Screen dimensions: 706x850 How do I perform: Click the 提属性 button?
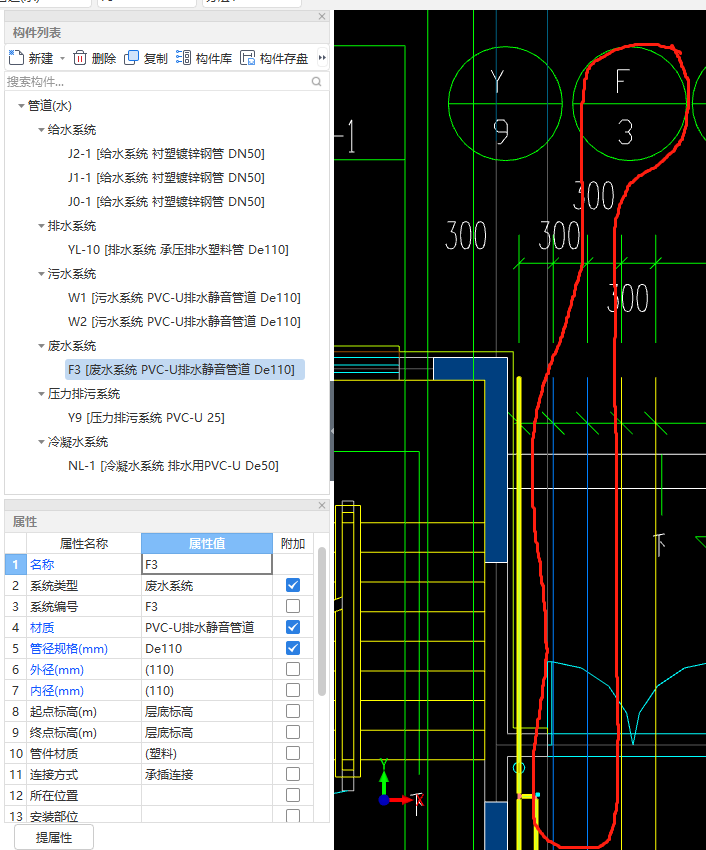[54, 838]
